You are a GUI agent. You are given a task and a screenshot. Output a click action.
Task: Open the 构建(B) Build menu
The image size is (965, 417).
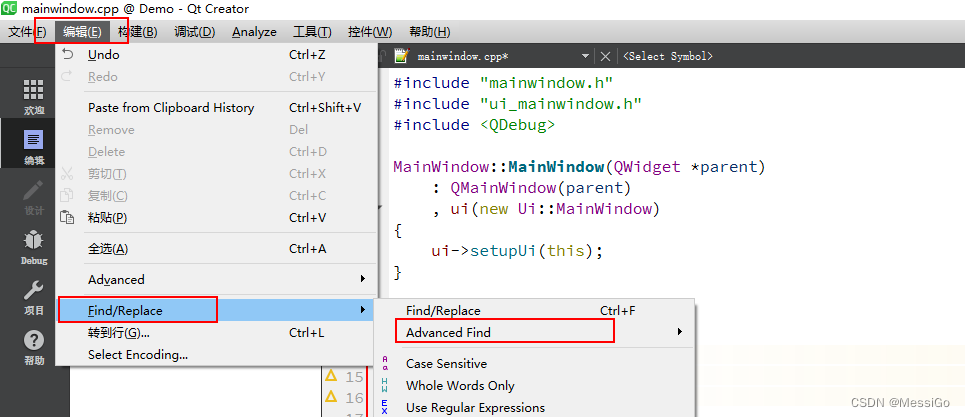point(137,32)
